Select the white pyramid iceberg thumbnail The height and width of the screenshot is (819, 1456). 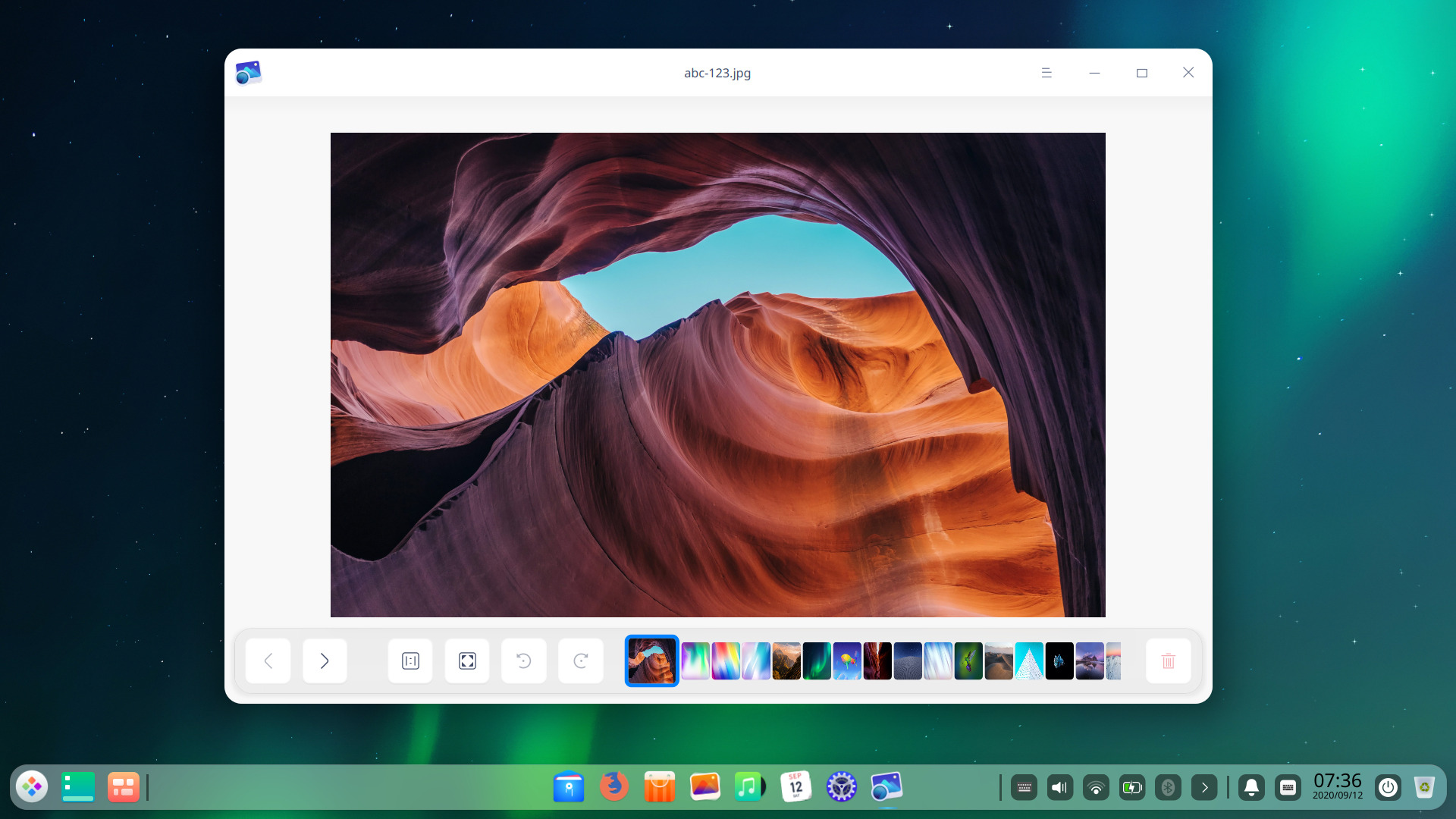[x=1029, y=661]
